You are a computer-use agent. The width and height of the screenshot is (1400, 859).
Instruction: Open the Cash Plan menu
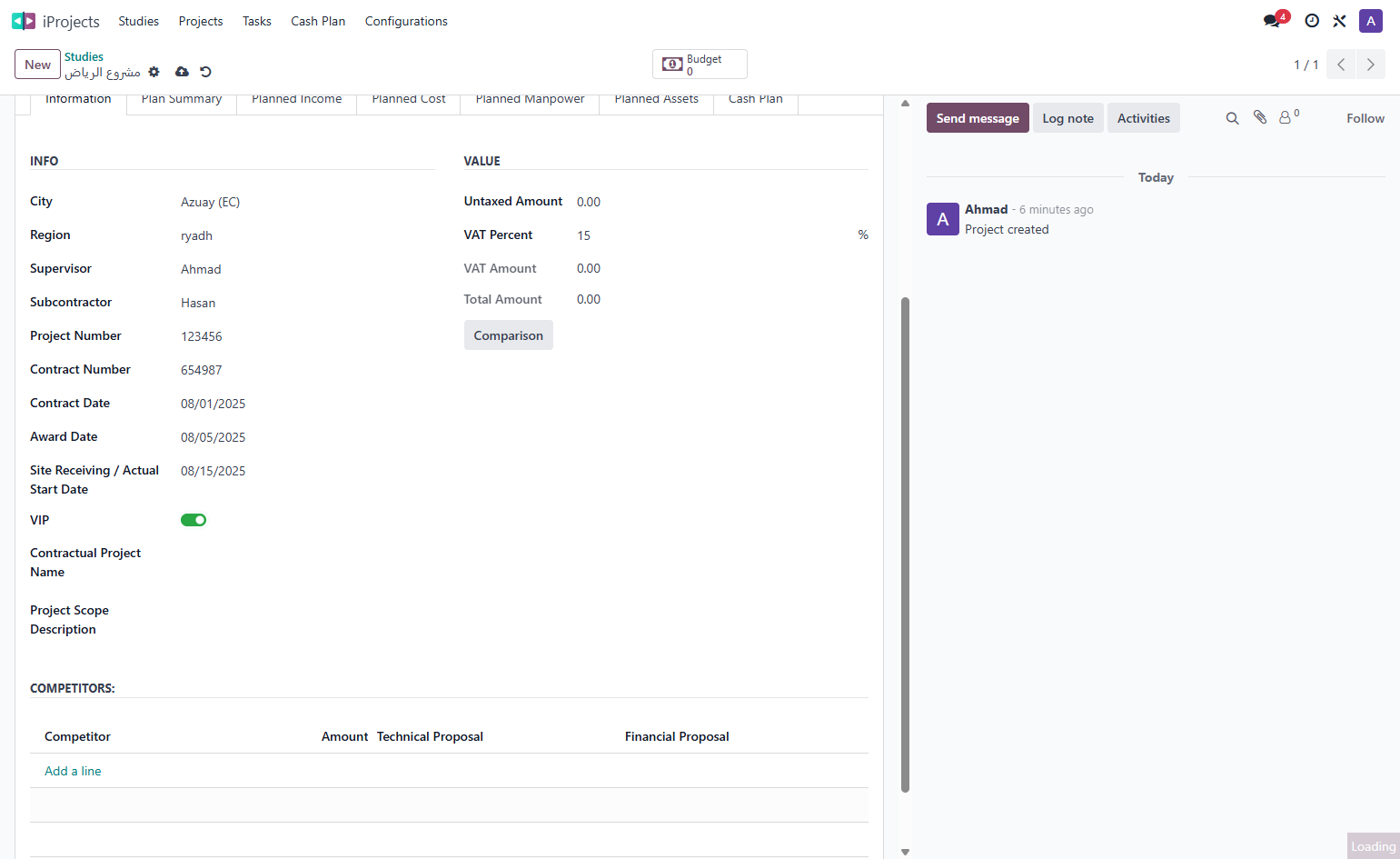(x=318, y=21)
